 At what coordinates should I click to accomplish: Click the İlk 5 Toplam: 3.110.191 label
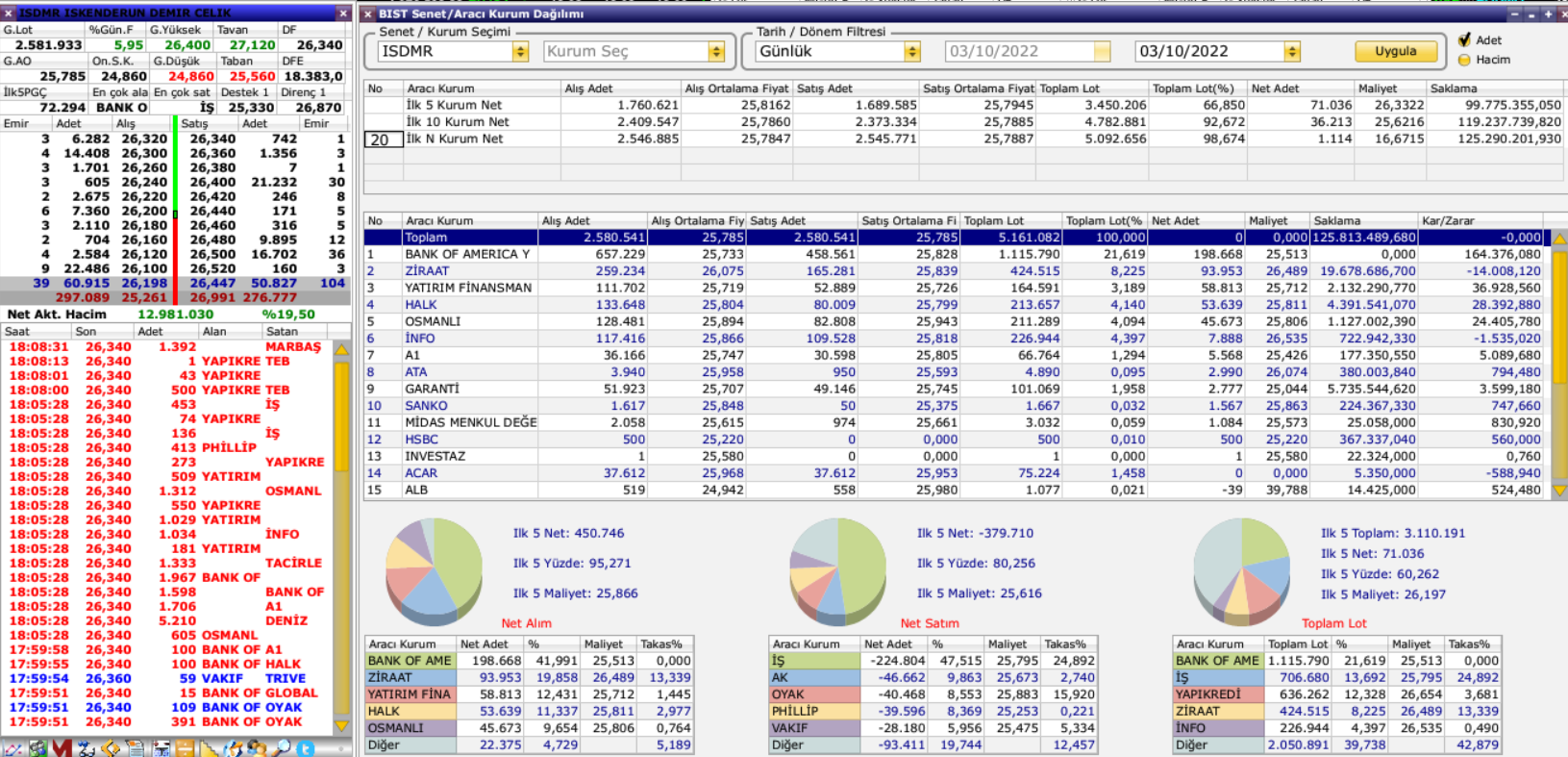click(x=1393, y=533)
